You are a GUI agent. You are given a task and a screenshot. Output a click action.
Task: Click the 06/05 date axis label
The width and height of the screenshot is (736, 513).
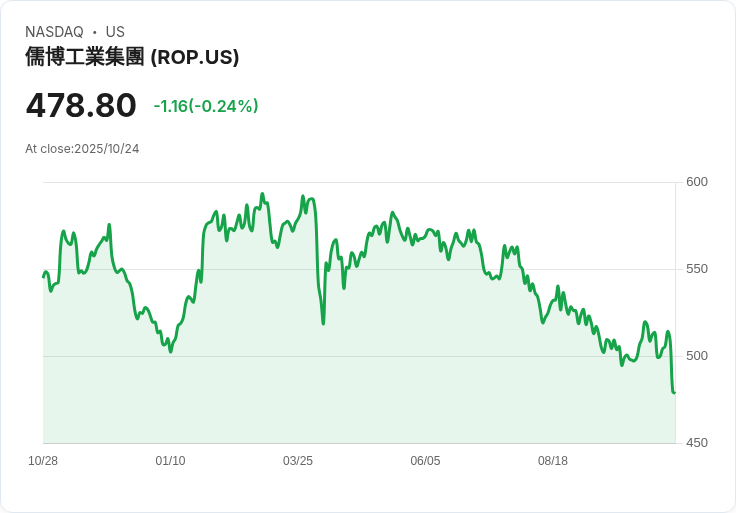tap(425, 461)
